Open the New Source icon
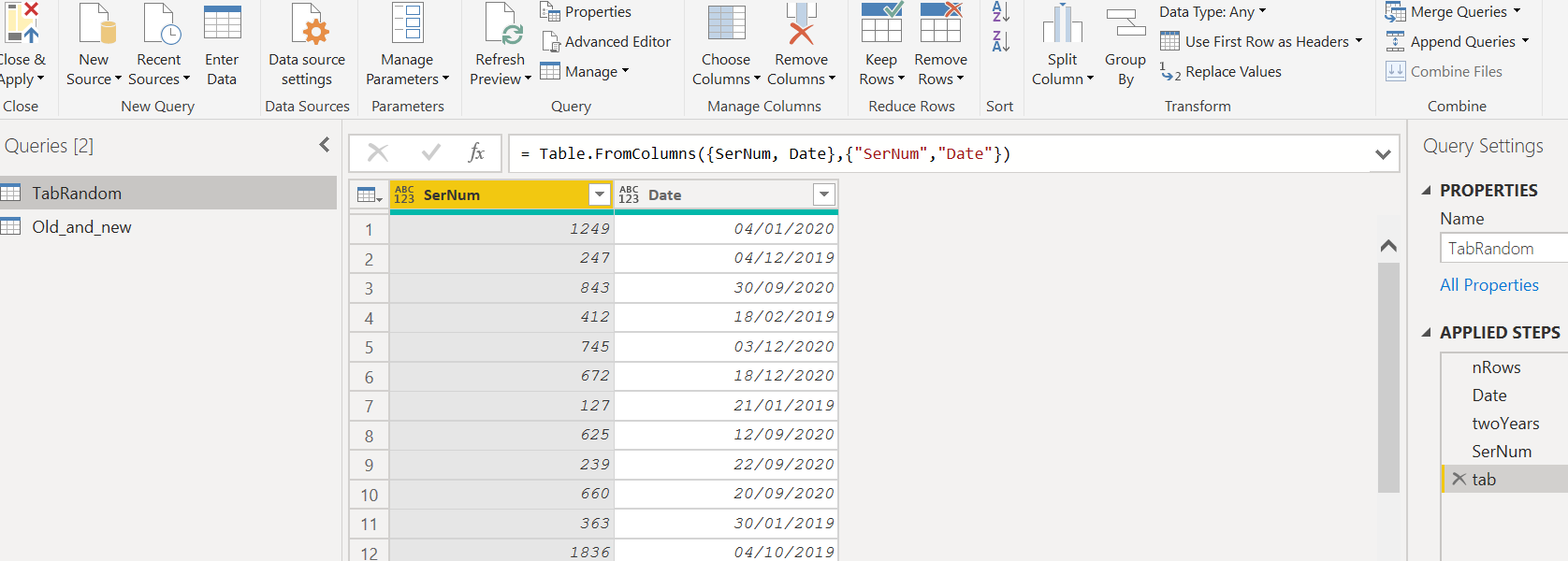The width and height of the screenshot is (1568, 561). (x=95, y=23)
